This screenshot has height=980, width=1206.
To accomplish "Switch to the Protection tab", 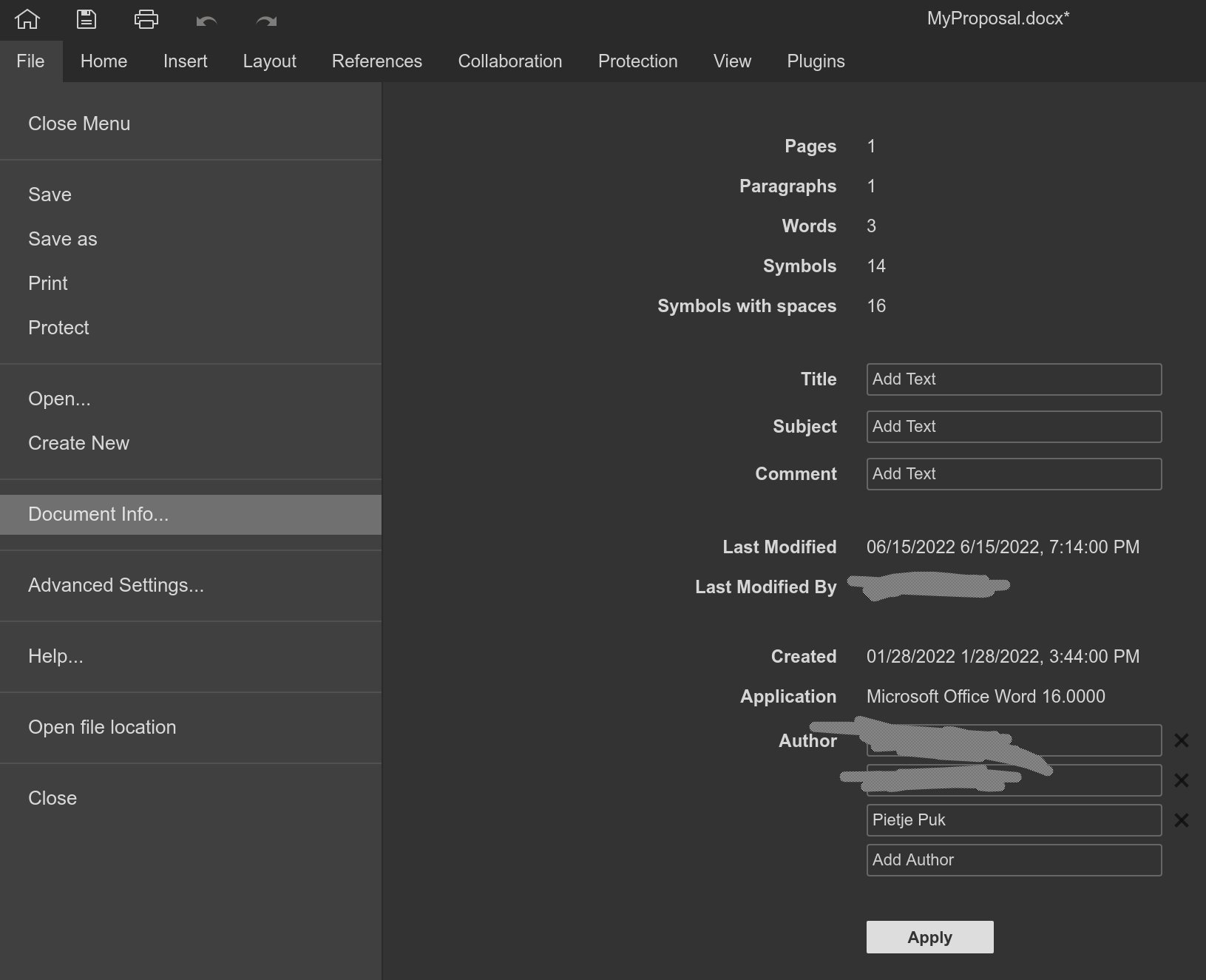I will click(x=637, y=61).
